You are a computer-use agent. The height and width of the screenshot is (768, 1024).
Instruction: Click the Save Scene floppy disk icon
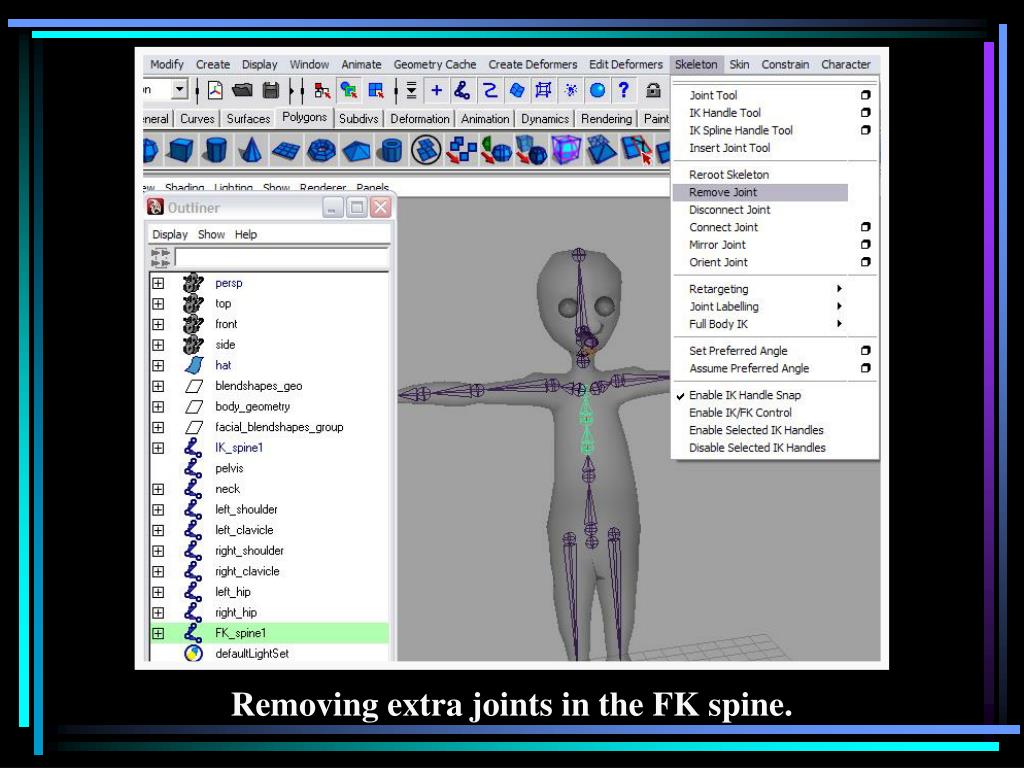tap(270, 90)
